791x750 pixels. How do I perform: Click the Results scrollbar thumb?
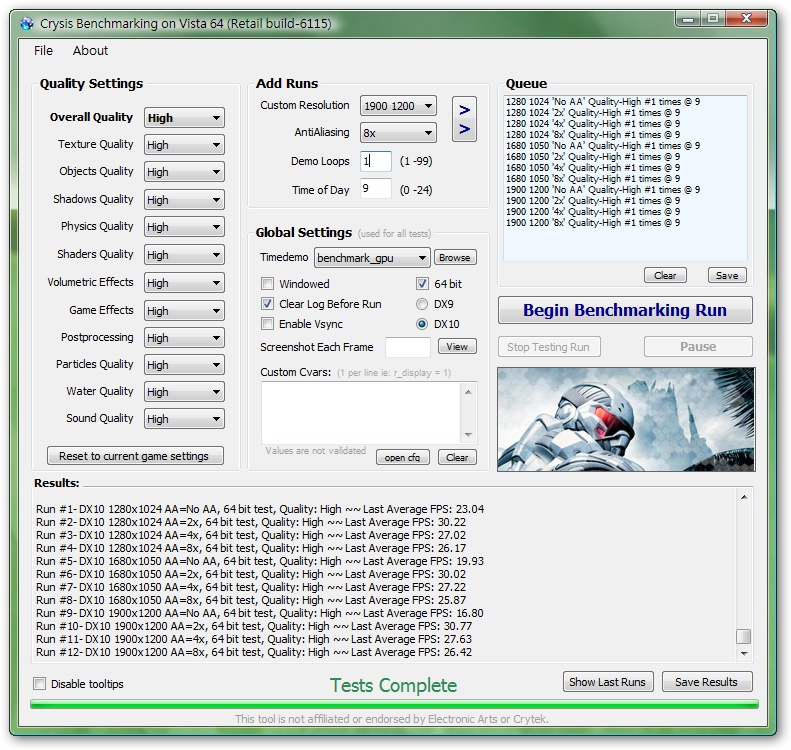coord(744,636)
